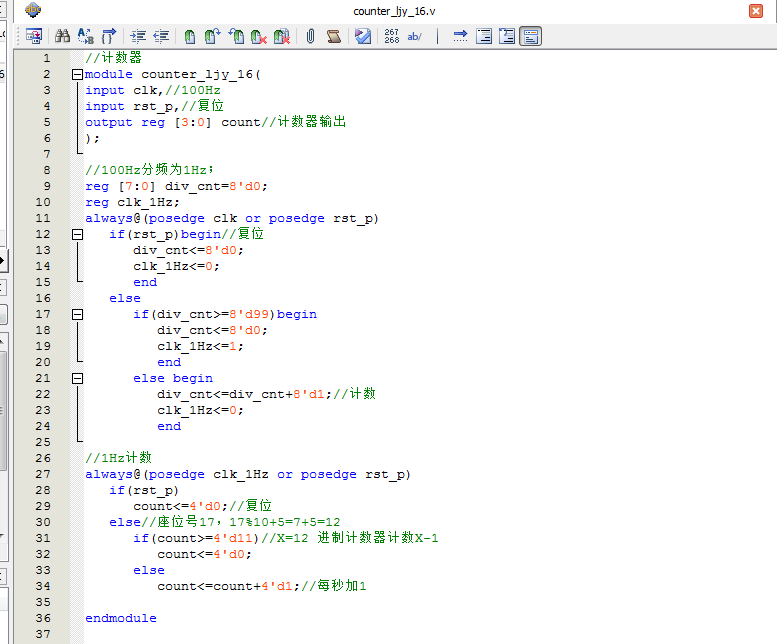
Task: Click the insert template scroll icon
Action: tap(334, 36)
